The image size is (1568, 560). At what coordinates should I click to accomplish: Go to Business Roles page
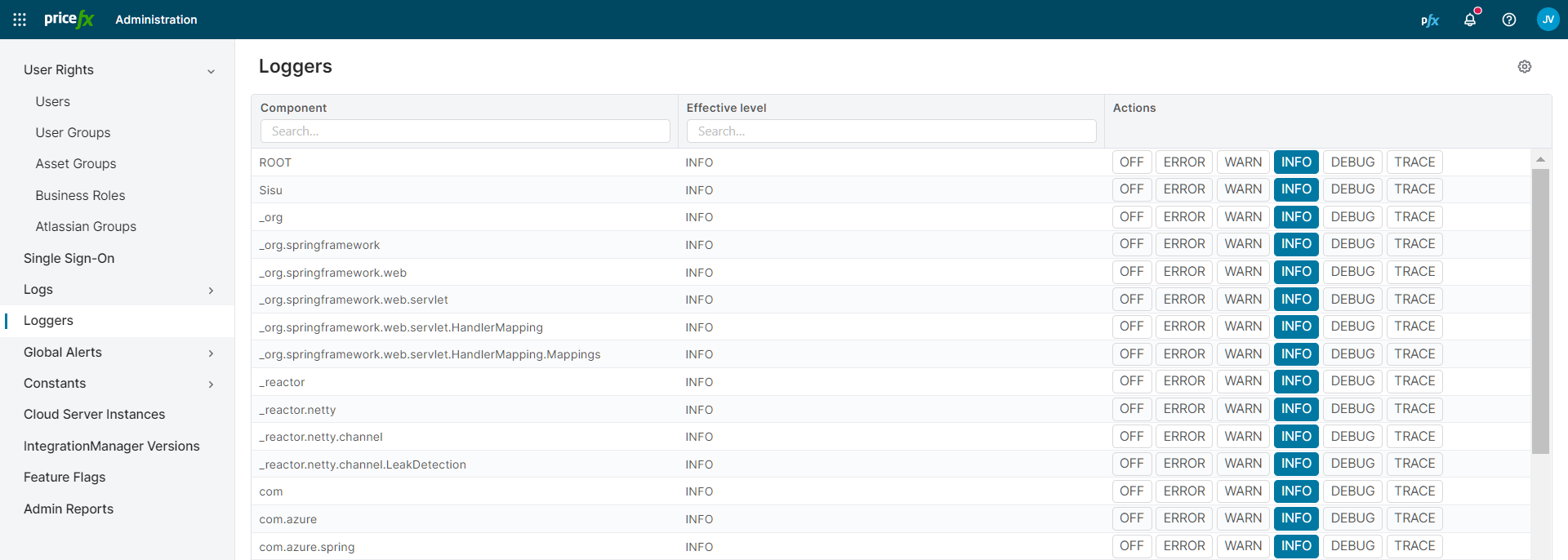(x=80, y=196)
